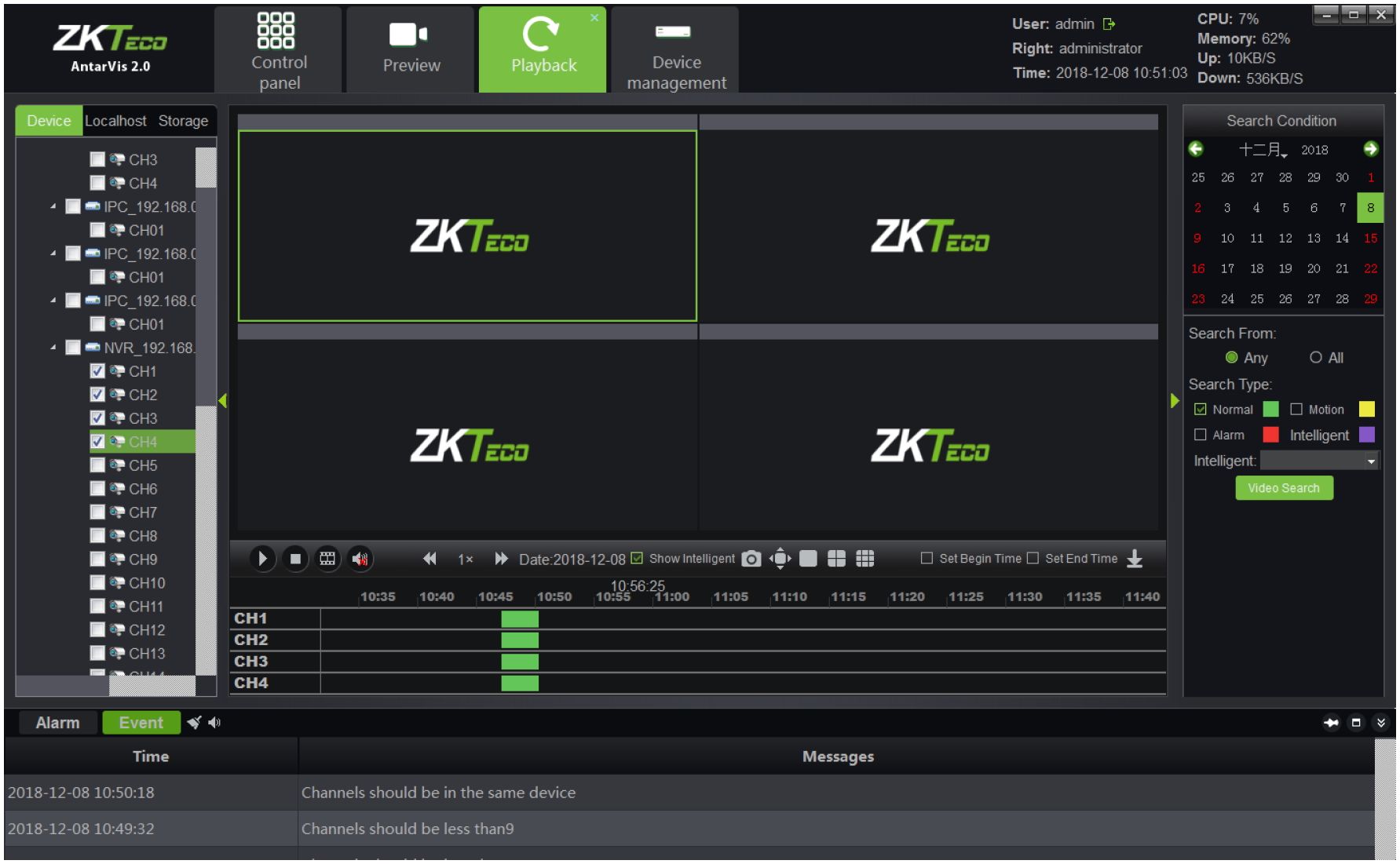Enable the Motion search type checkbox
This screenshot has width=1400, height=864.
pos(1296,410)
